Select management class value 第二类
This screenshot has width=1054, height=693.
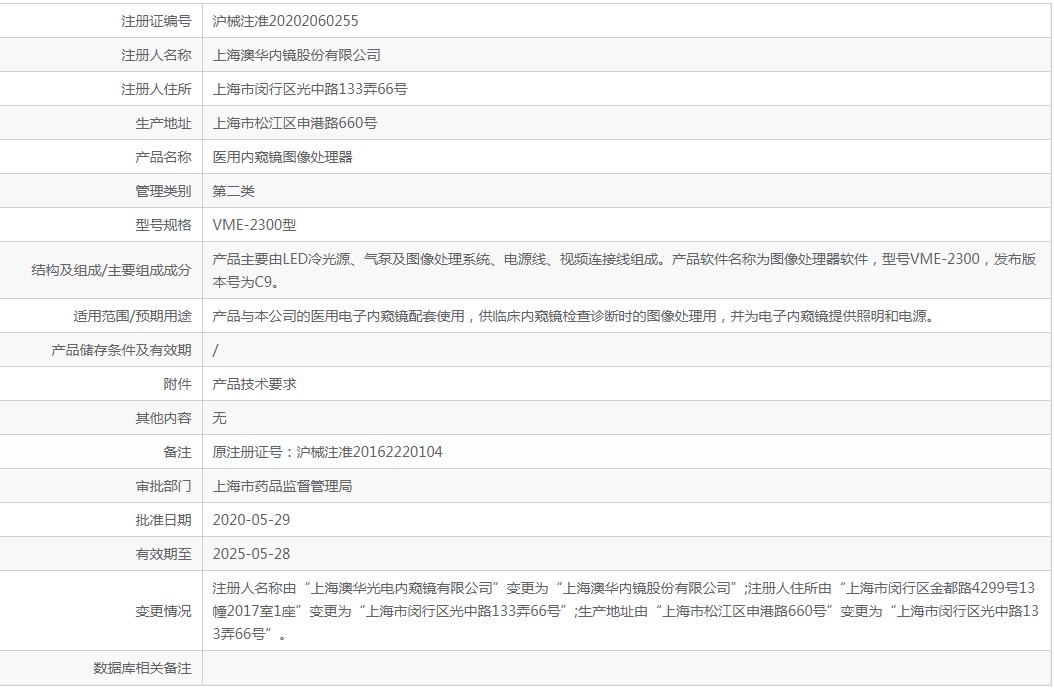click(233, 191)
